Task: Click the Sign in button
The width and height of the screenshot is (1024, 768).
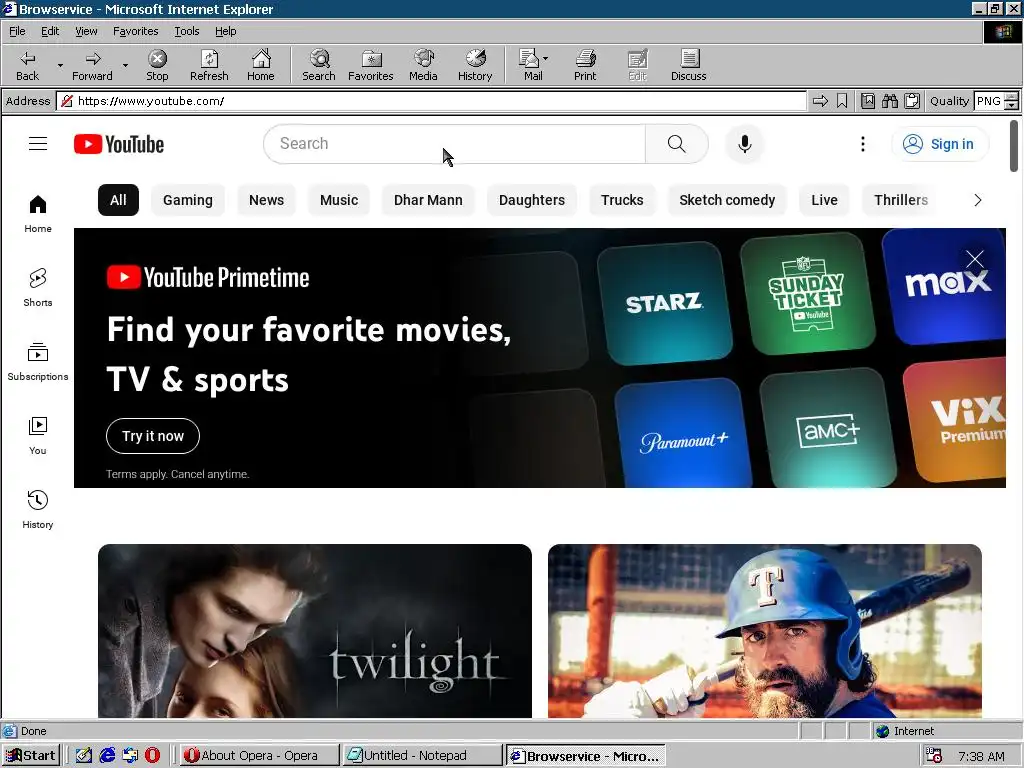Action: click(x=940, y=144)
